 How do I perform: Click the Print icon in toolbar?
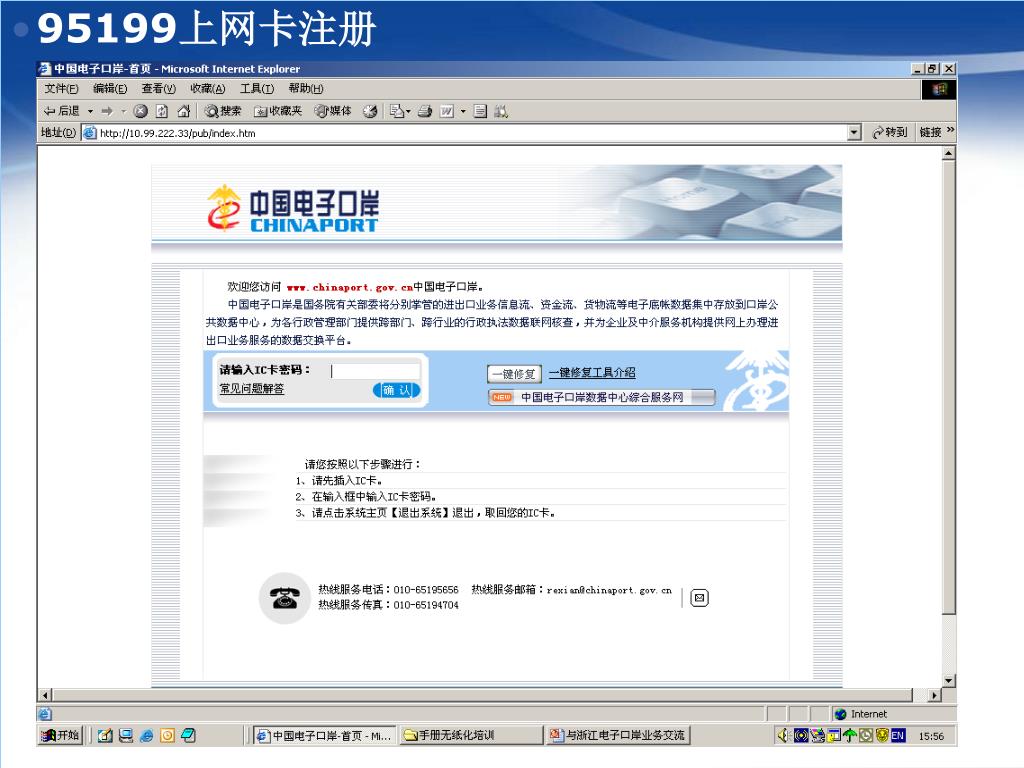(424, 112)
